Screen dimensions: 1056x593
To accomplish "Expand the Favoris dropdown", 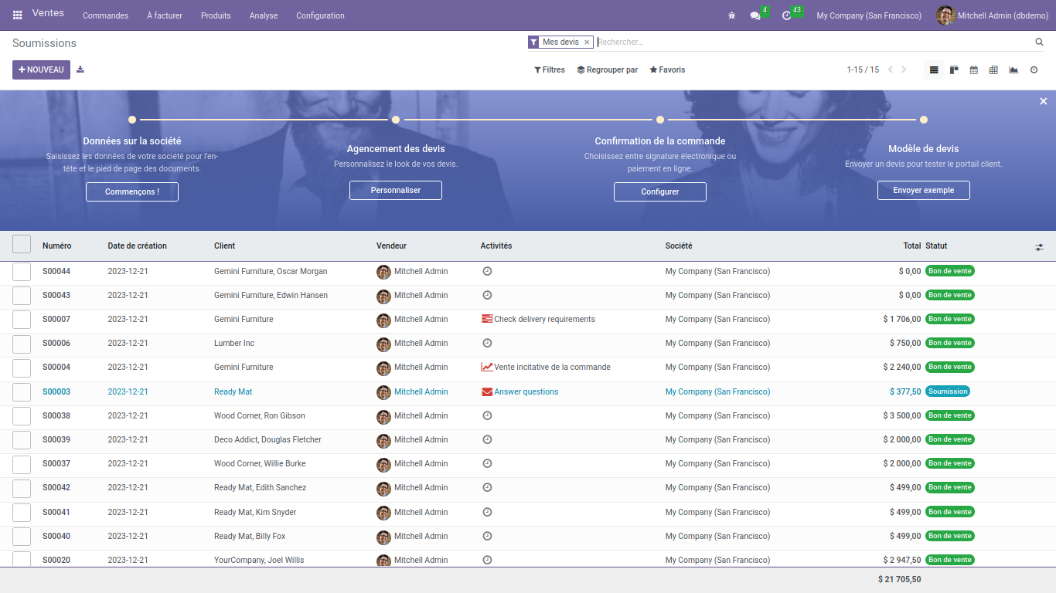I will point(667,70).
